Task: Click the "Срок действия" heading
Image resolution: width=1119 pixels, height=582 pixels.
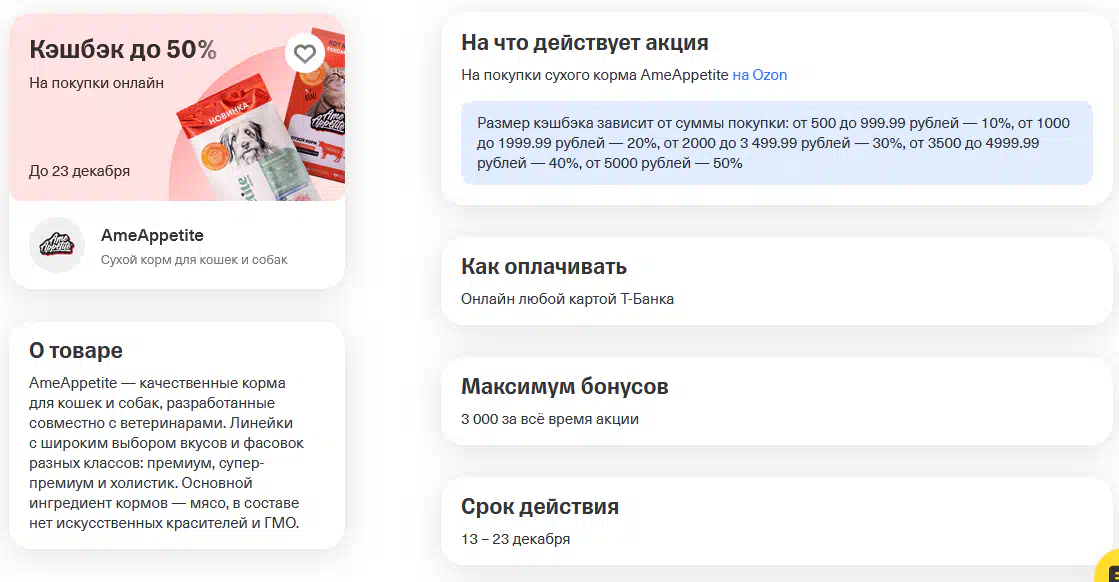Action: pyautogui.click(x=540, y=506)
